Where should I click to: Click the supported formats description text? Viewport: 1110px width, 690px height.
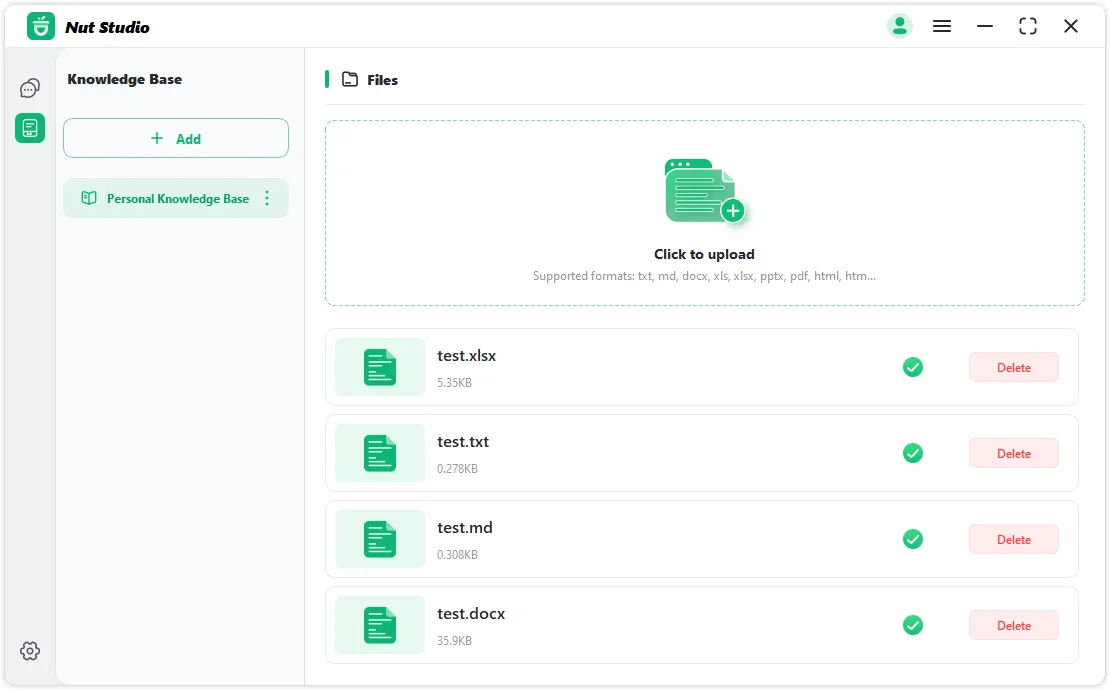[704, 276]
